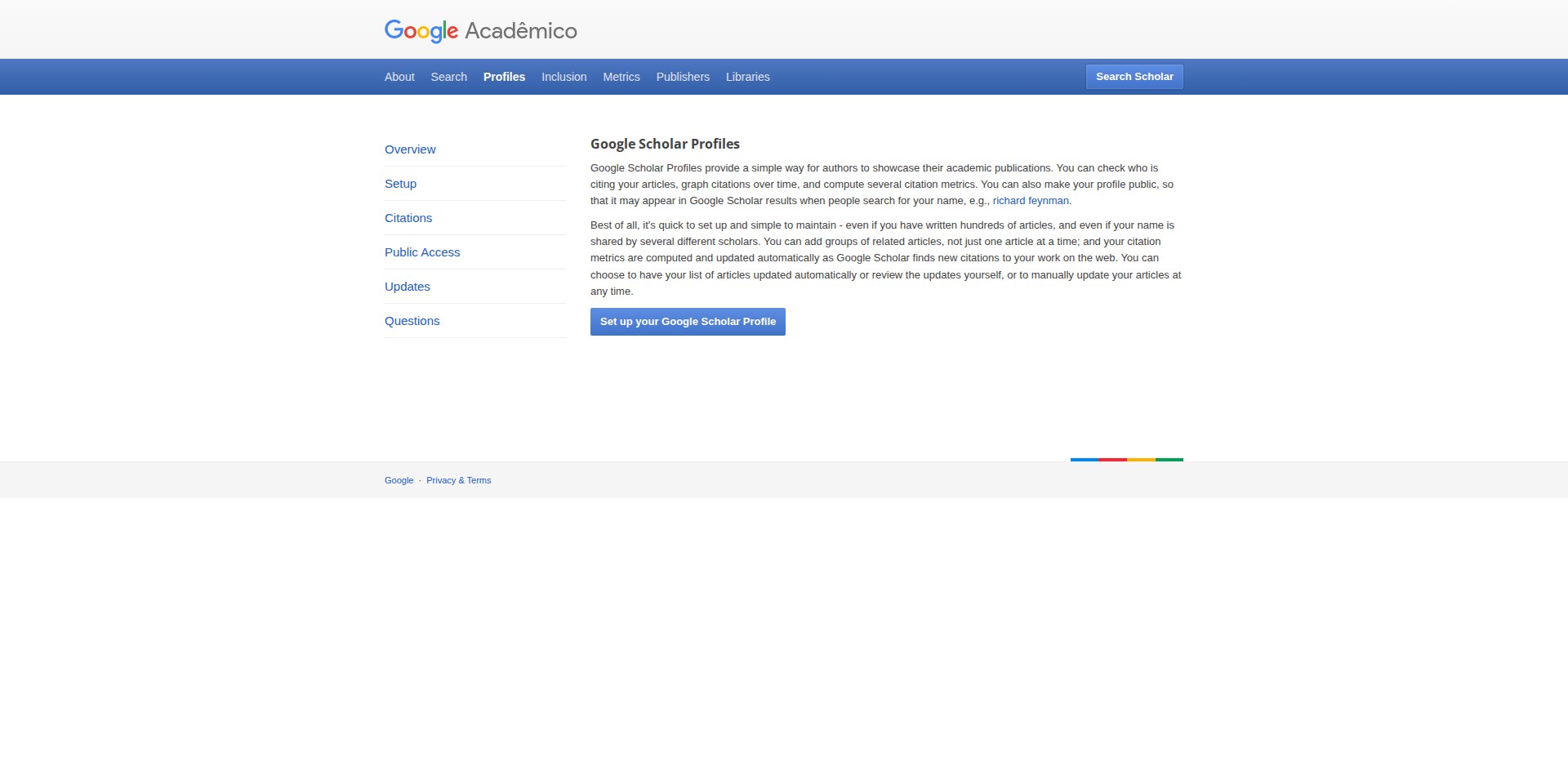Screen dimensions: 1568x766
Task: Go to the Questions section
Action: point(412,321)
